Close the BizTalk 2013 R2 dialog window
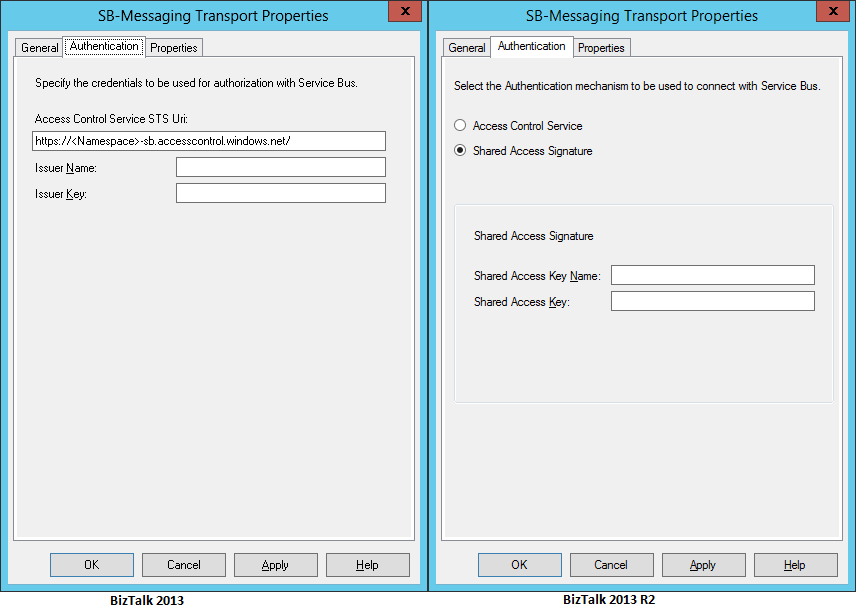Image resolution: width=857 pixels, height=610 pixels. coord(833,11)
